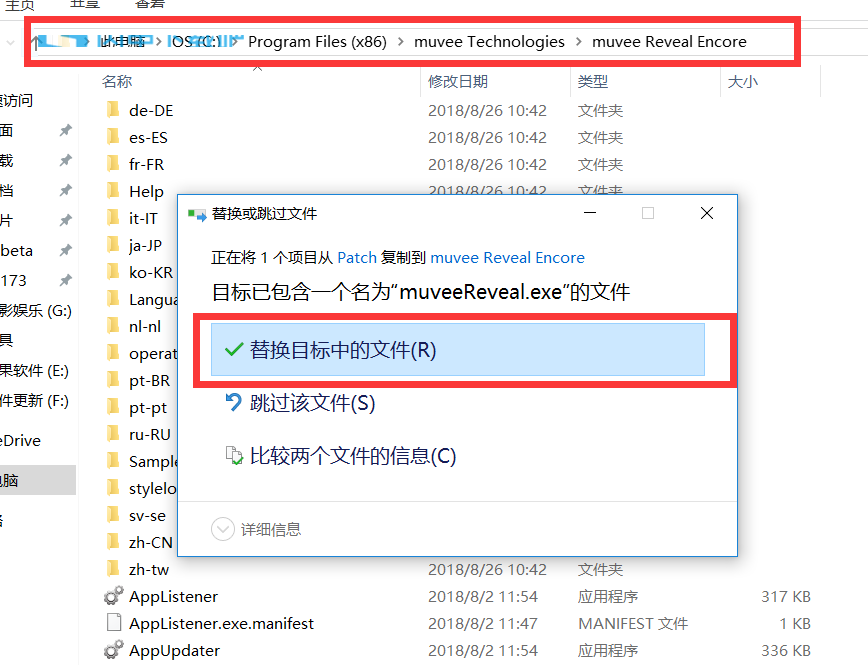This screenshot has height=665, width=868.
Task: Click the date cell of the de-DE row
Action: click(x=487, y=110)
